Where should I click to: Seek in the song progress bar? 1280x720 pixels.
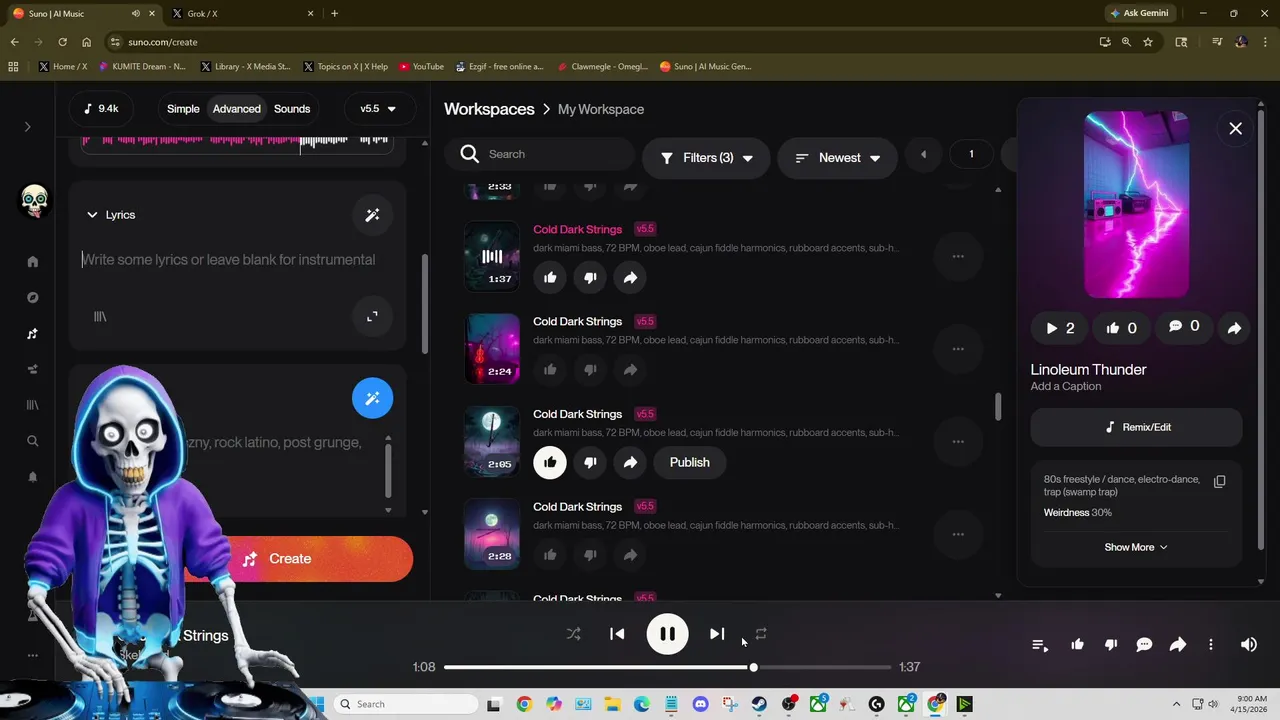[x=667, y=667]
